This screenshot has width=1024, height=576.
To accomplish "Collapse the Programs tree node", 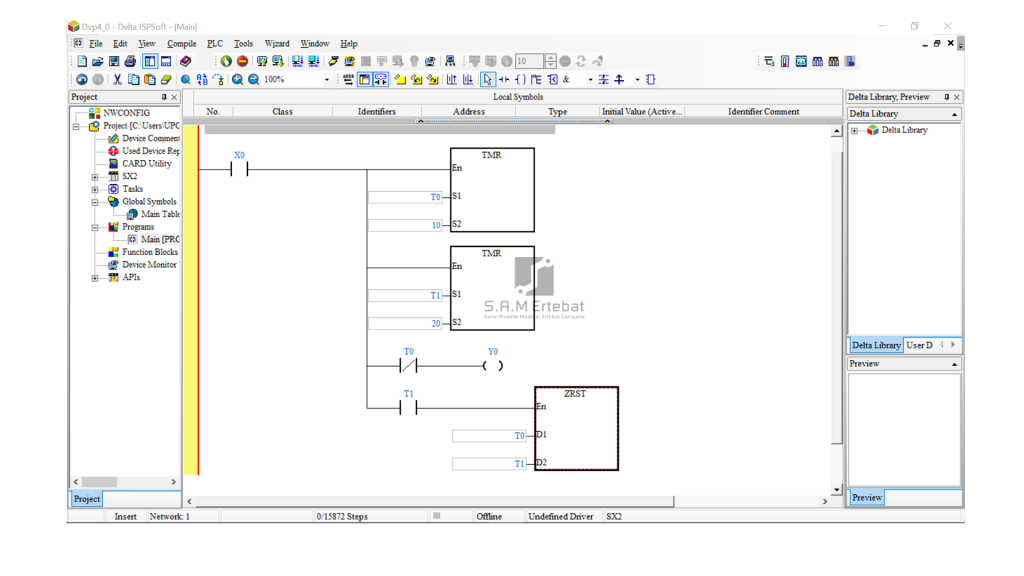I will point(95,227).
